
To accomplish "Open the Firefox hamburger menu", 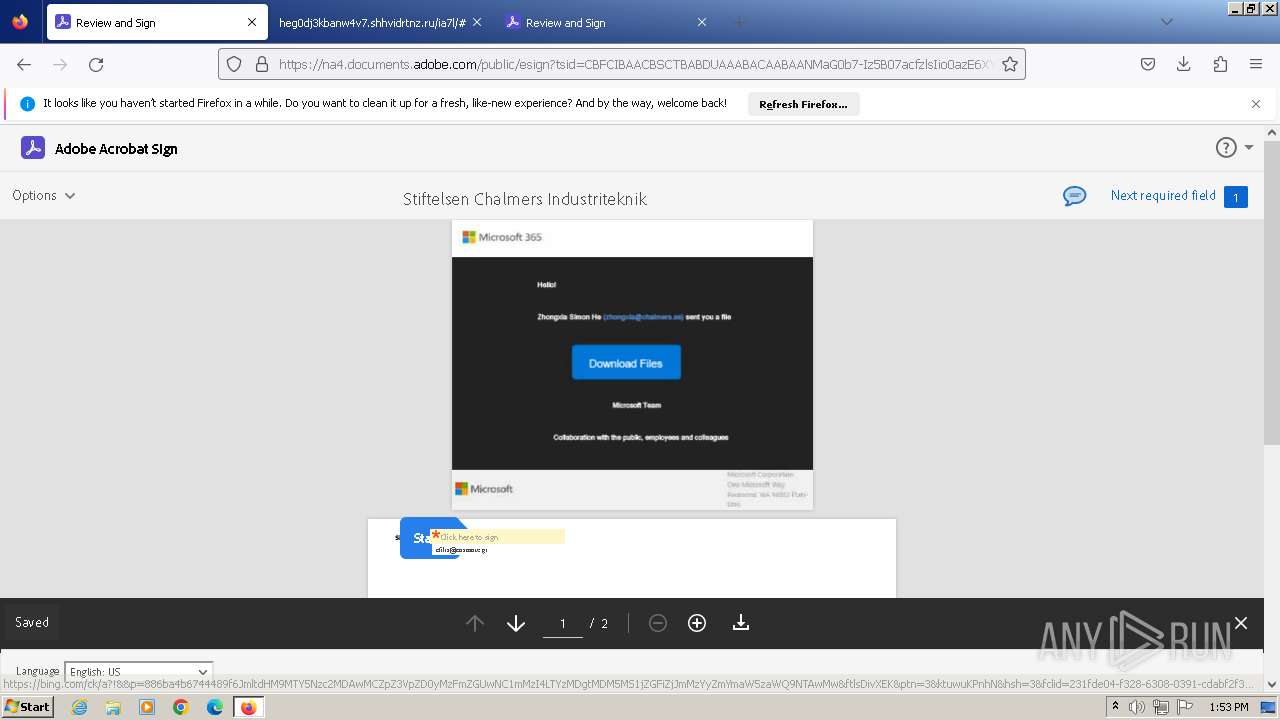I will [x=1256, y=64].
